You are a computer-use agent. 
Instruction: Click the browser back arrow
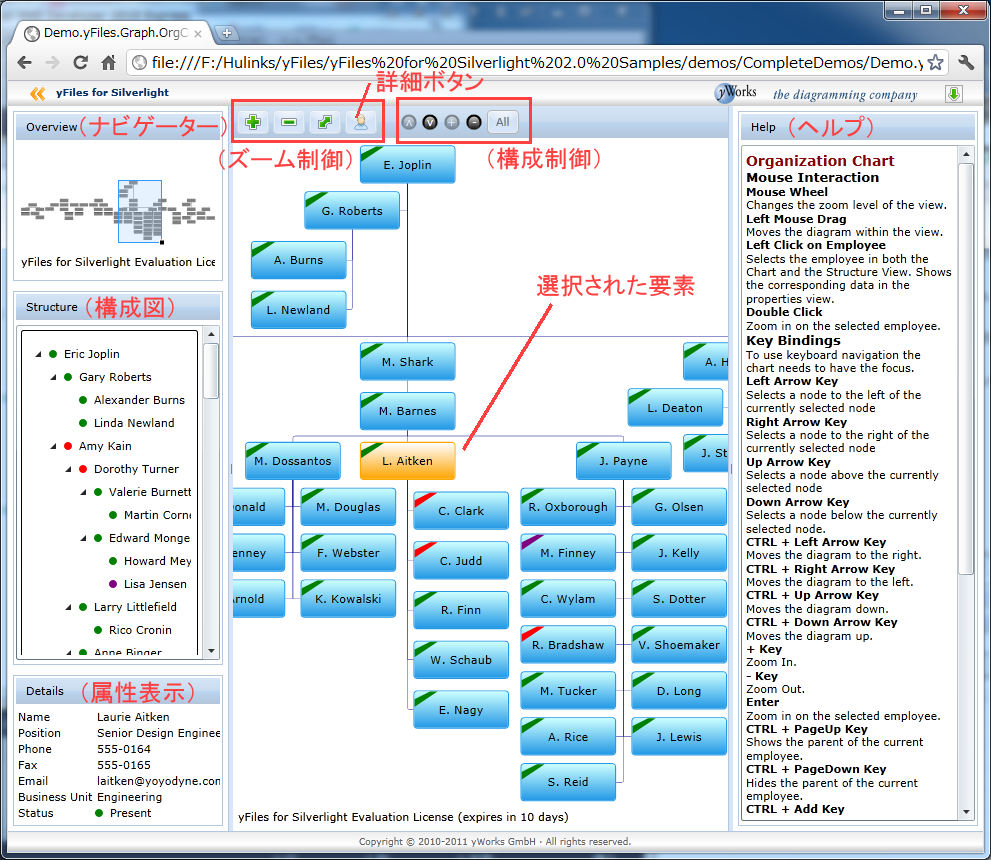(x=25, y=63)
